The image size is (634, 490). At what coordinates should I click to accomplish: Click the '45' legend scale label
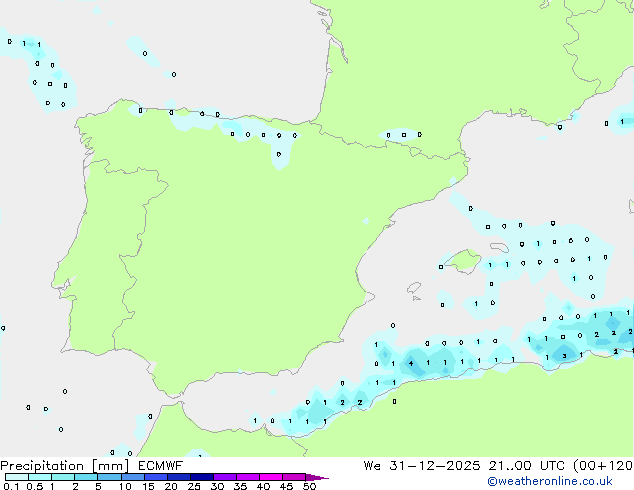click(286, 486)
